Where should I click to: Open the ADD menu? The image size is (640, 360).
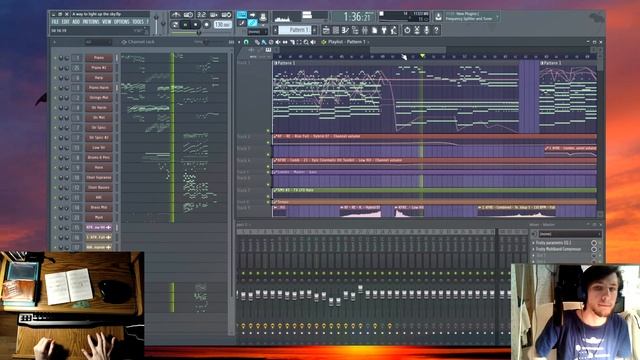point(76,22)
